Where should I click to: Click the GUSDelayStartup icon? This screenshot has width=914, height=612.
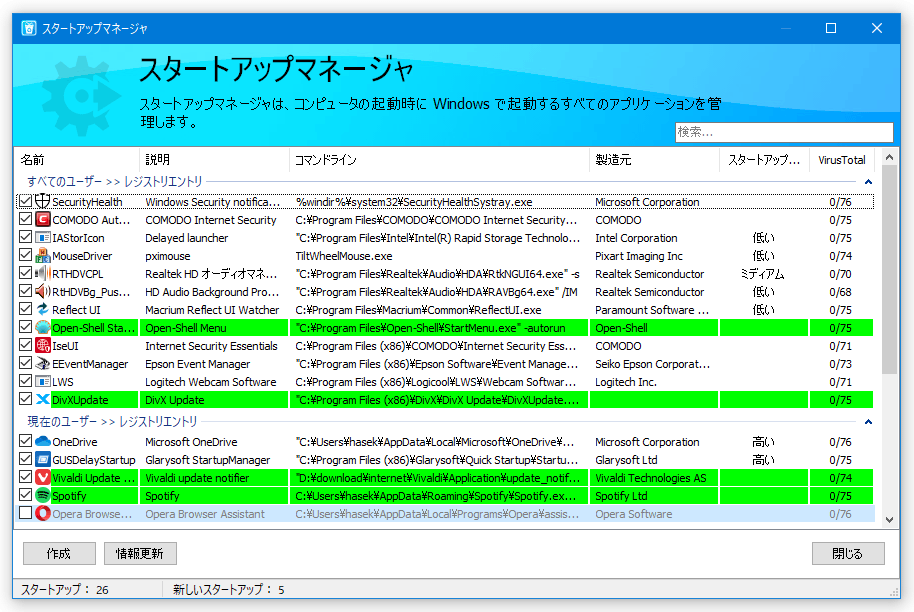point(43,459)
